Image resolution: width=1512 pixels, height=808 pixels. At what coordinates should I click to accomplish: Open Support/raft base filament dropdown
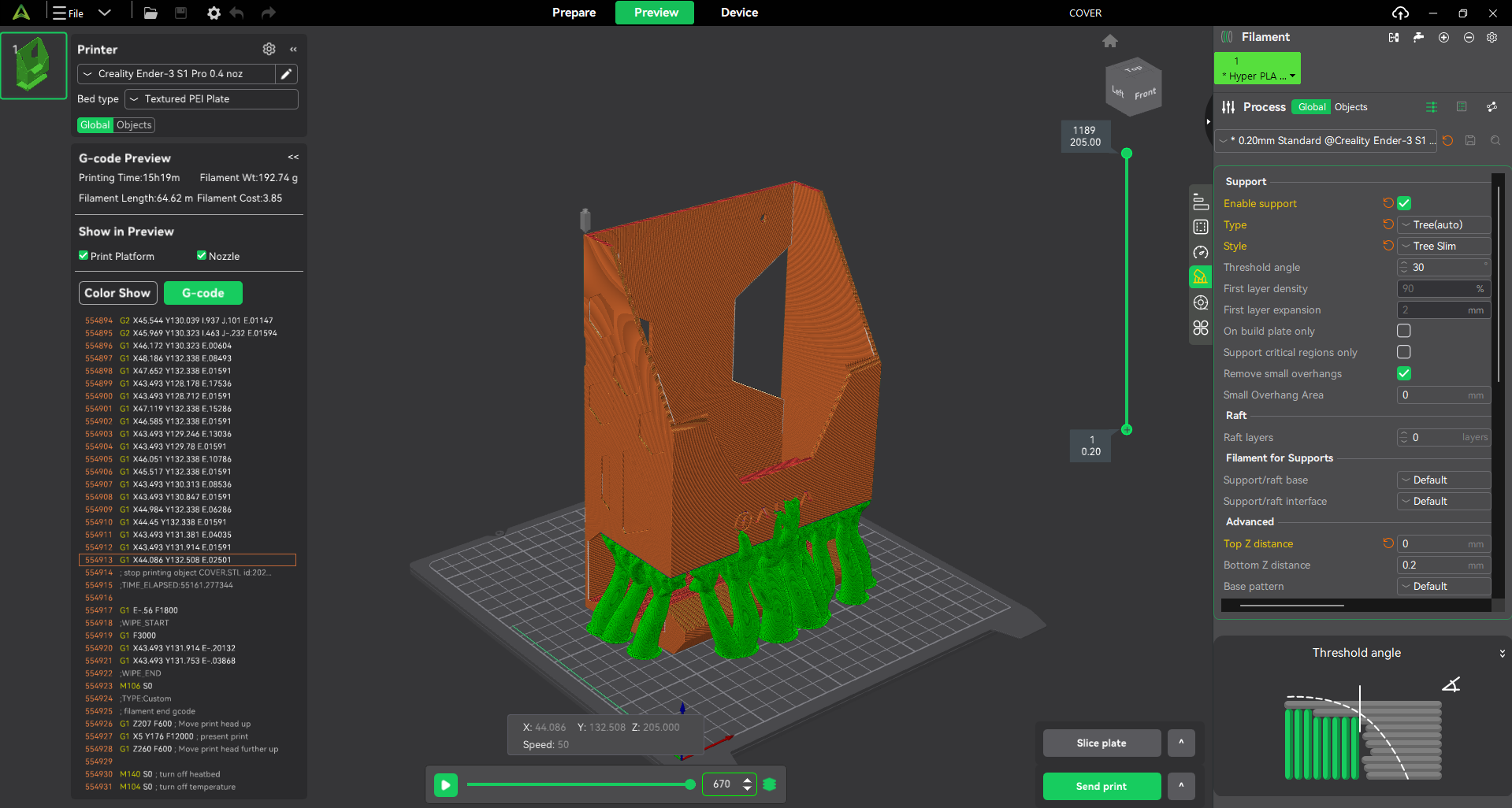coord(1443,480)
